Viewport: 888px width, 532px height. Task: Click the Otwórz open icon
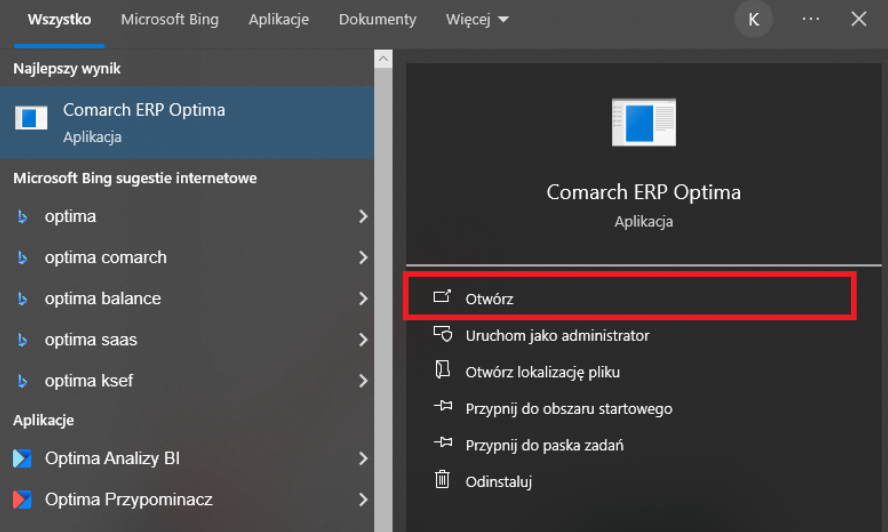click(442, 296)
